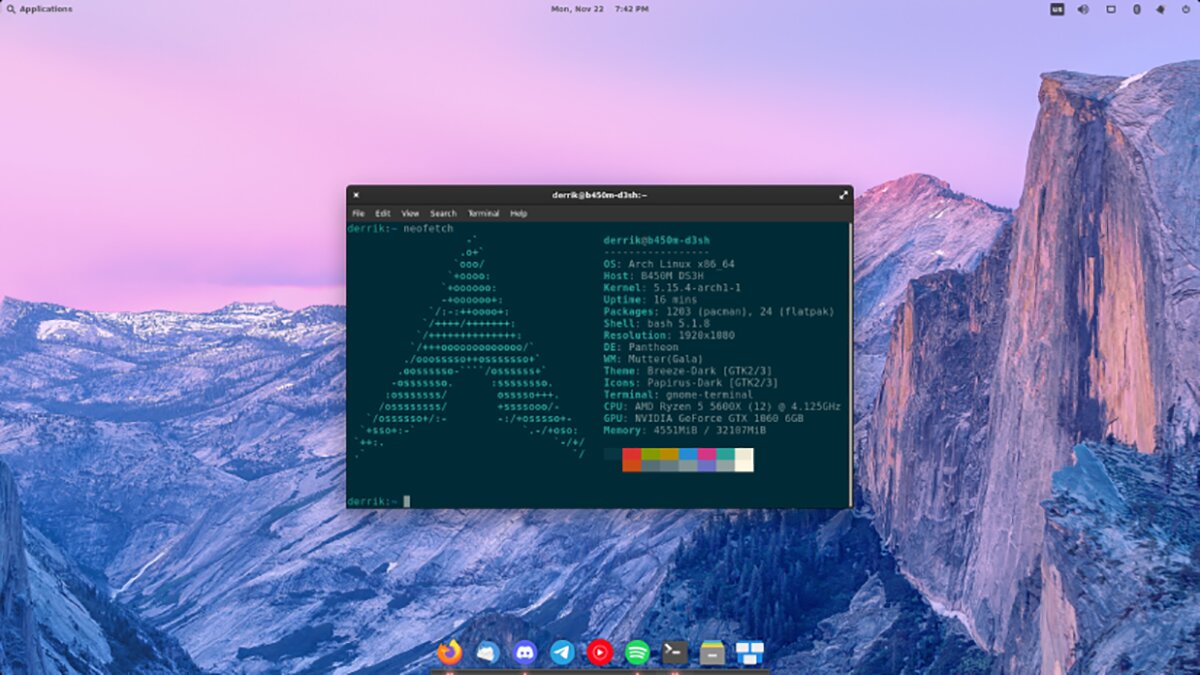Launch Spotify from the dock

coord(638,652)
